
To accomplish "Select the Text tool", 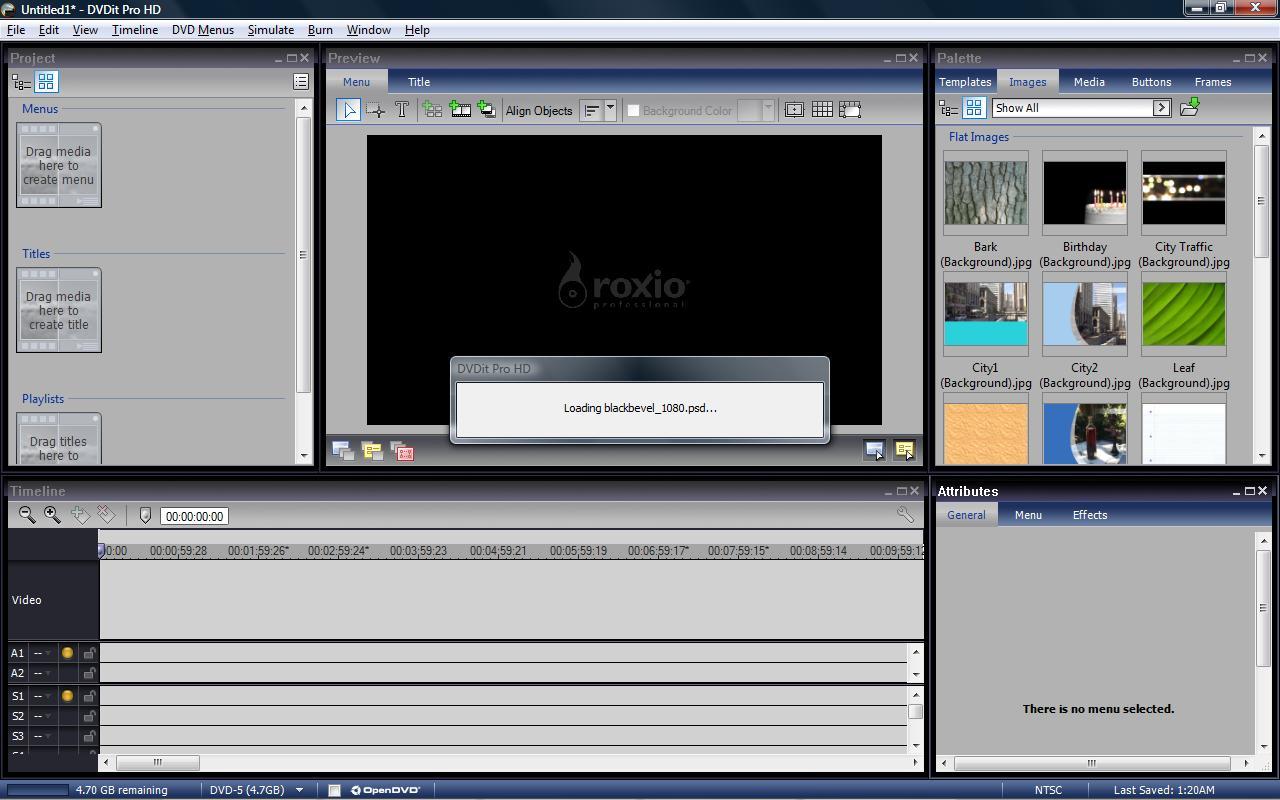I will 401,110.
